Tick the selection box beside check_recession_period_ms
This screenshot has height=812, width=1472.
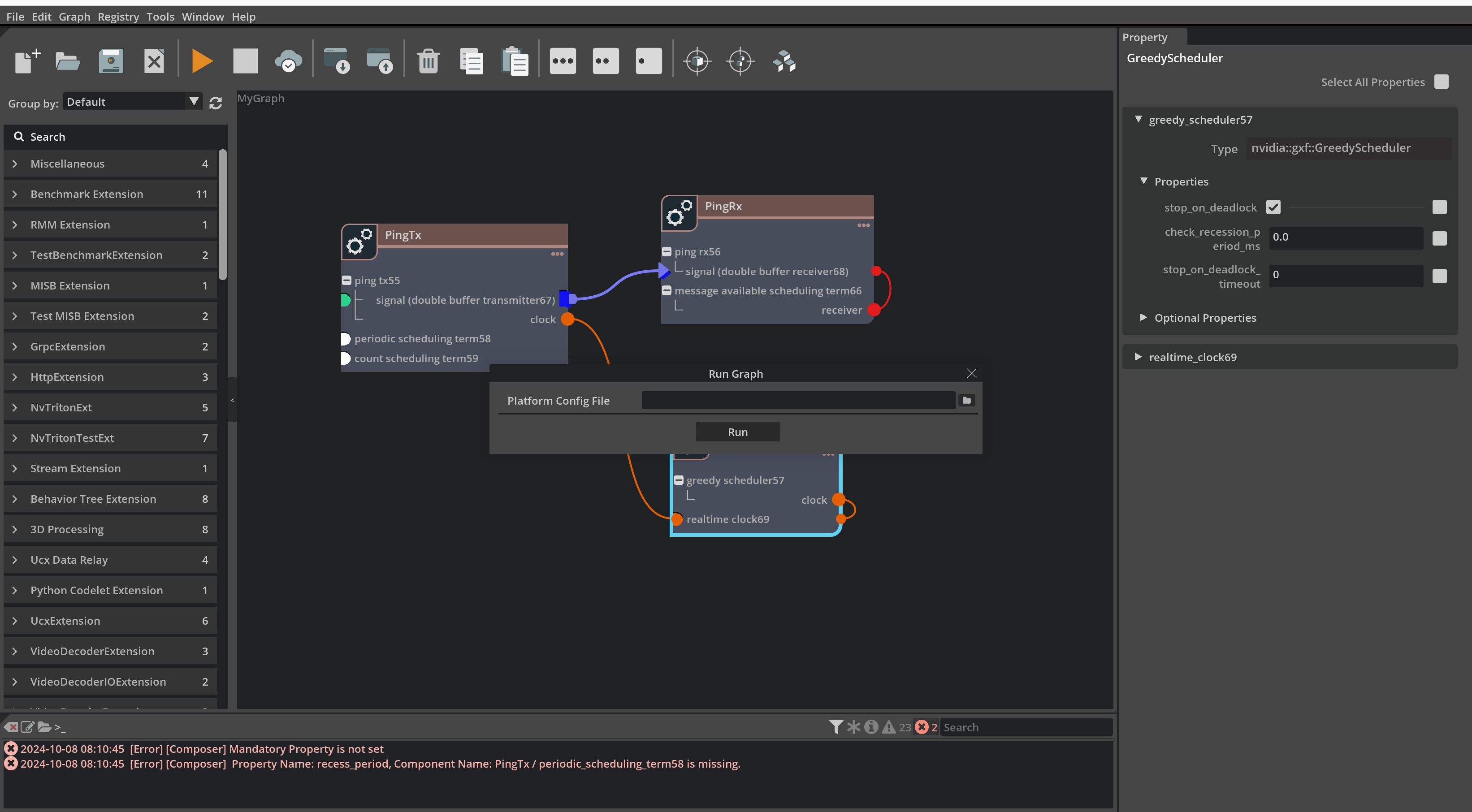(1439, 238)
